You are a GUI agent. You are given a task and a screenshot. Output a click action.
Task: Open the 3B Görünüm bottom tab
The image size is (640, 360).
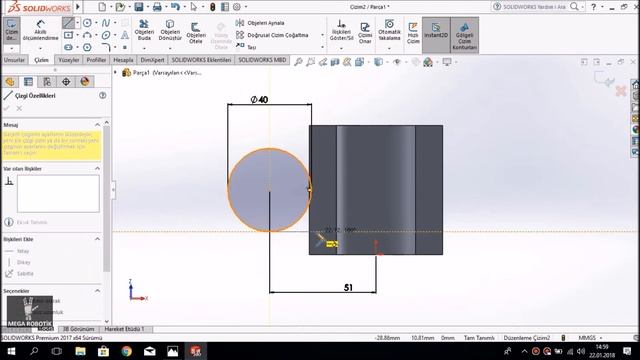[78, 329]
